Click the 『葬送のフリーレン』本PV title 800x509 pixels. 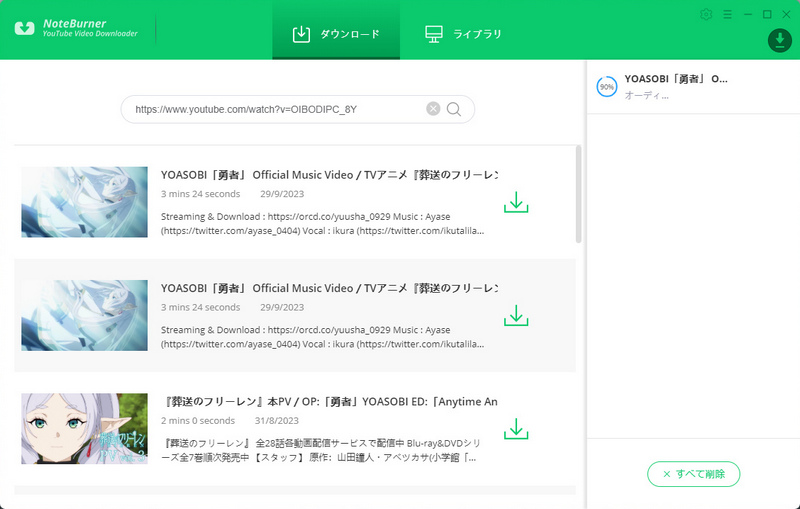pyautogui.click(x=329, y=402)
